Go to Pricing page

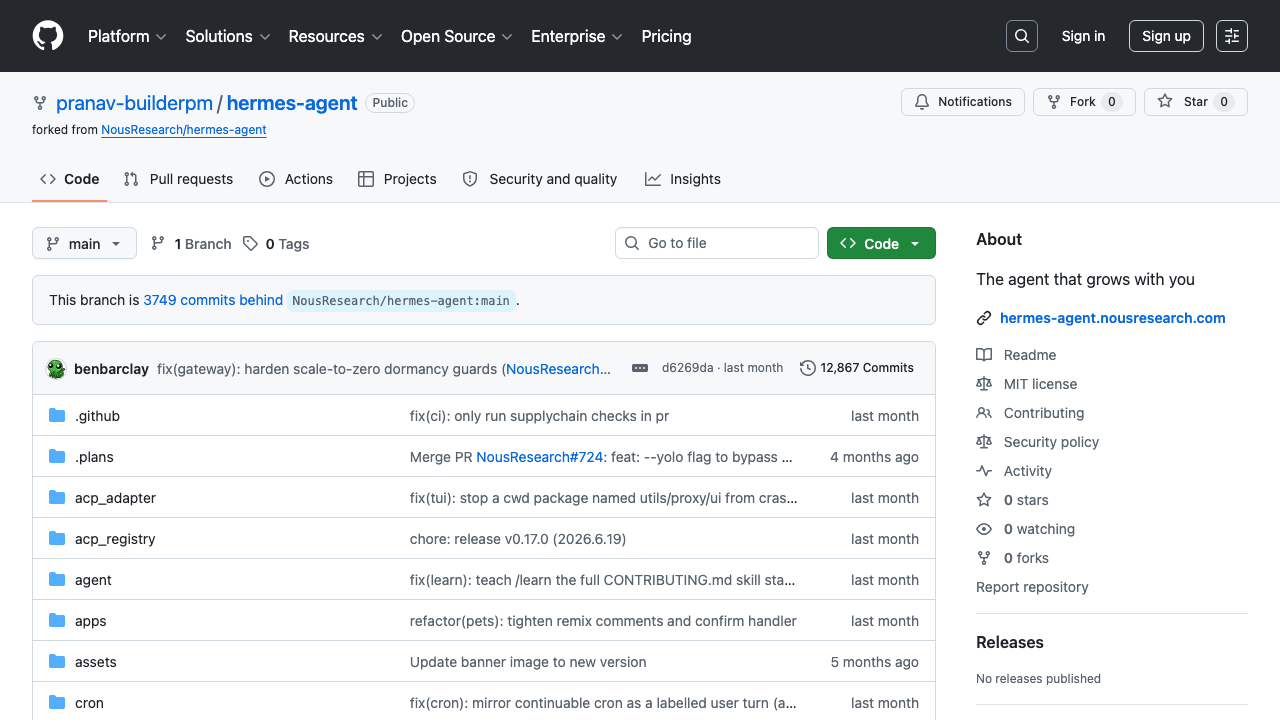click(x=666, y=36)
